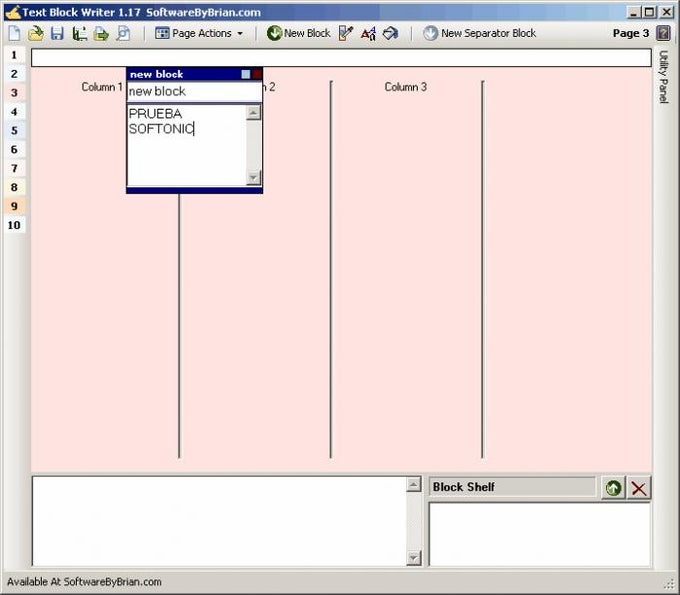Open an existing file via folder icon
680x595 pixels.
click(x=36, y=33)
